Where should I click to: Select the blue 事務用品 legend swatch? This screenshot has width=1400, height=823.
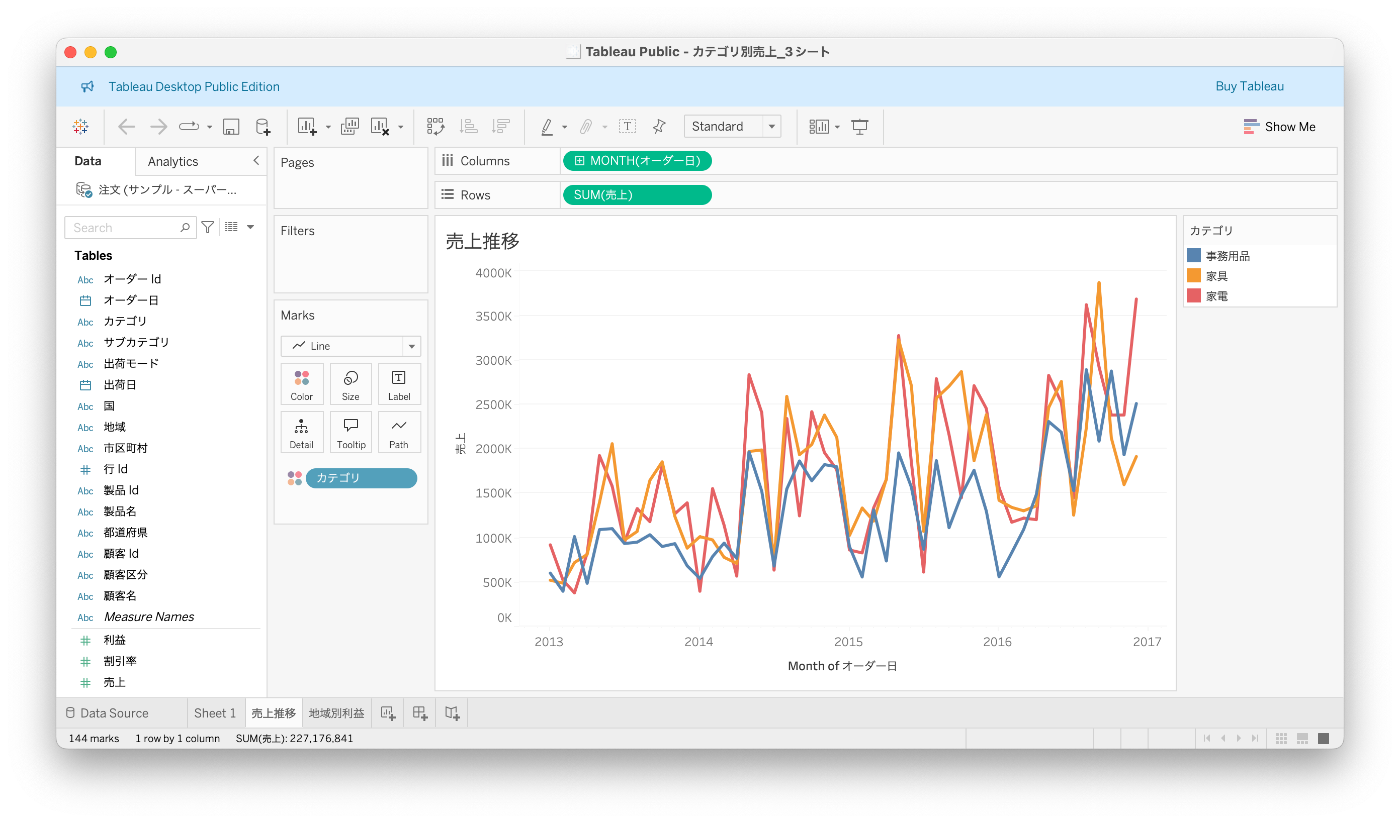[x=1194, y=256]
